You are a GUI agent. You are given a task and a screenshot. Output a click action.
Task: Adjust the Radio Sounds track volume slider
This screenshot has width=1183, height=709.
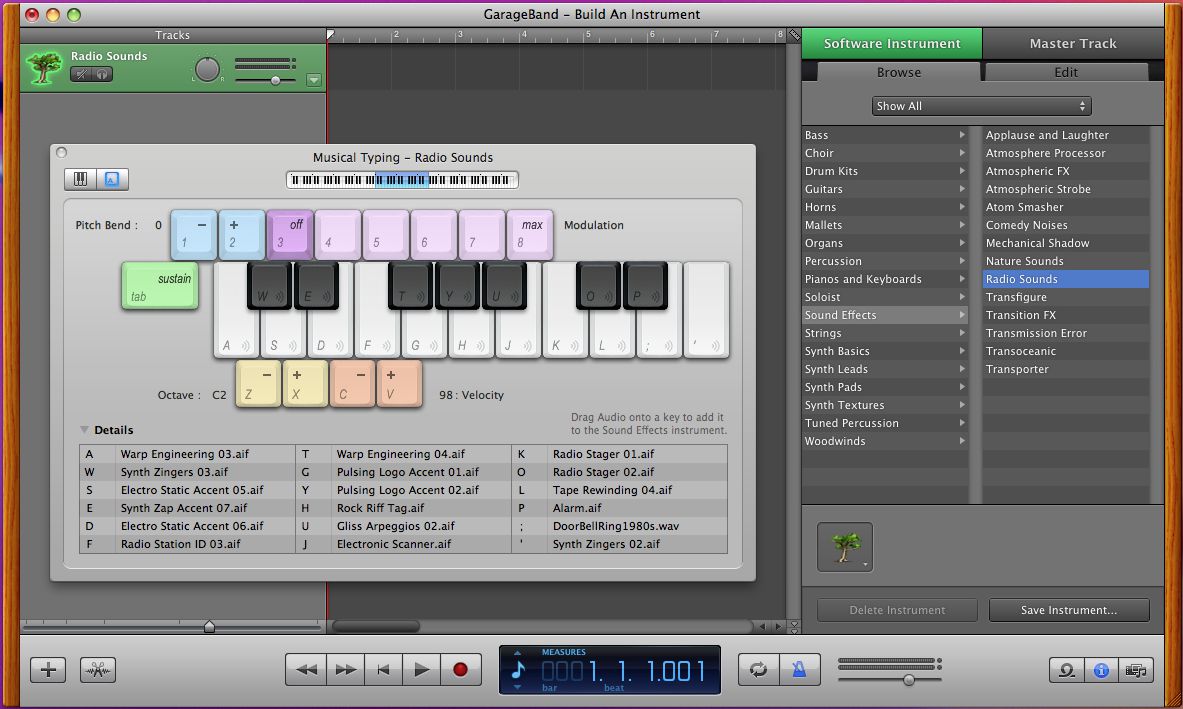point(275,80)
